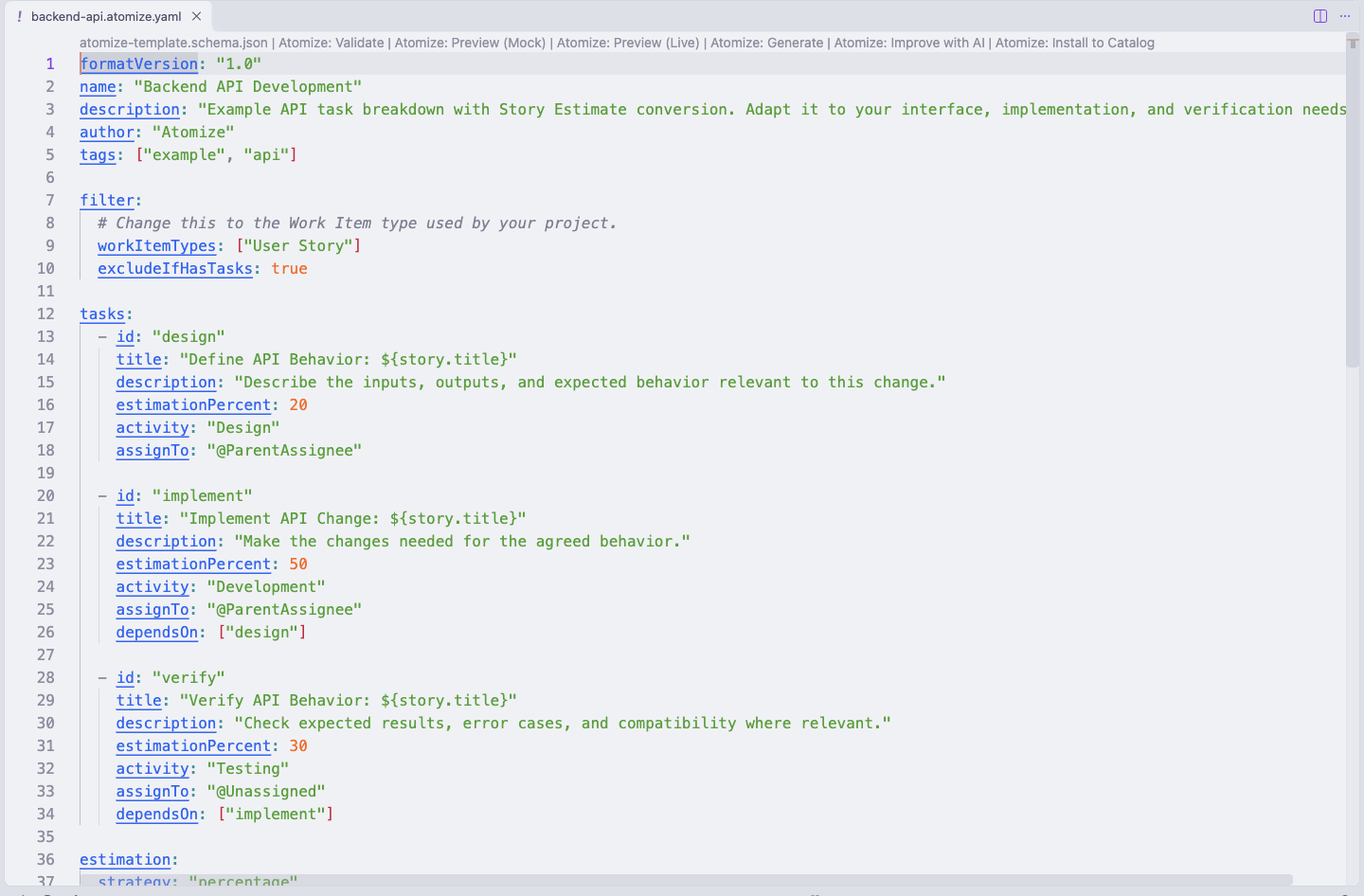
Task: Click line number 36 in the gutter
Action: 45,859
